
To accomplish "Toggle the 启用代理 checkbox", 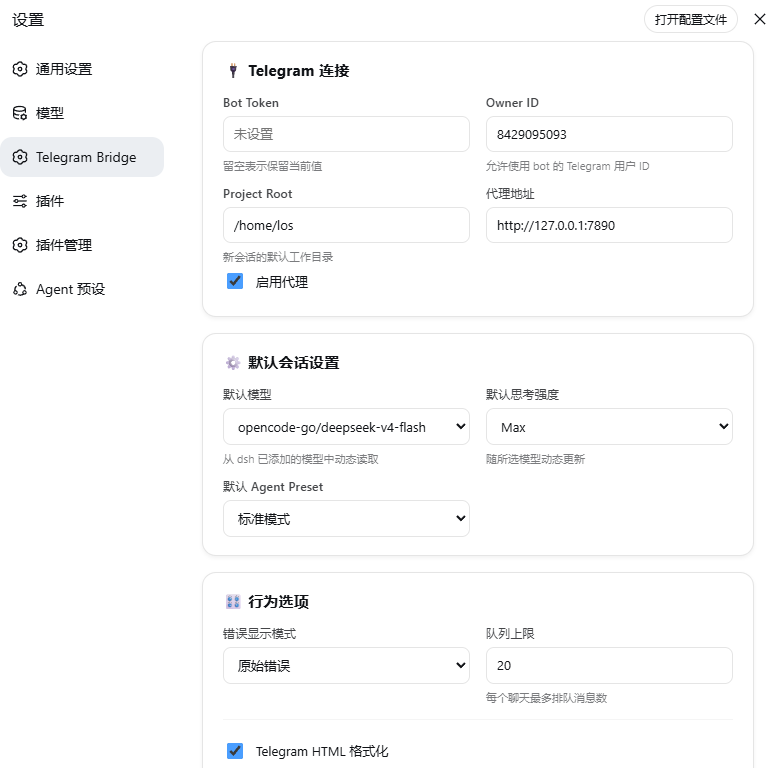I will click(x=235, y=281).
